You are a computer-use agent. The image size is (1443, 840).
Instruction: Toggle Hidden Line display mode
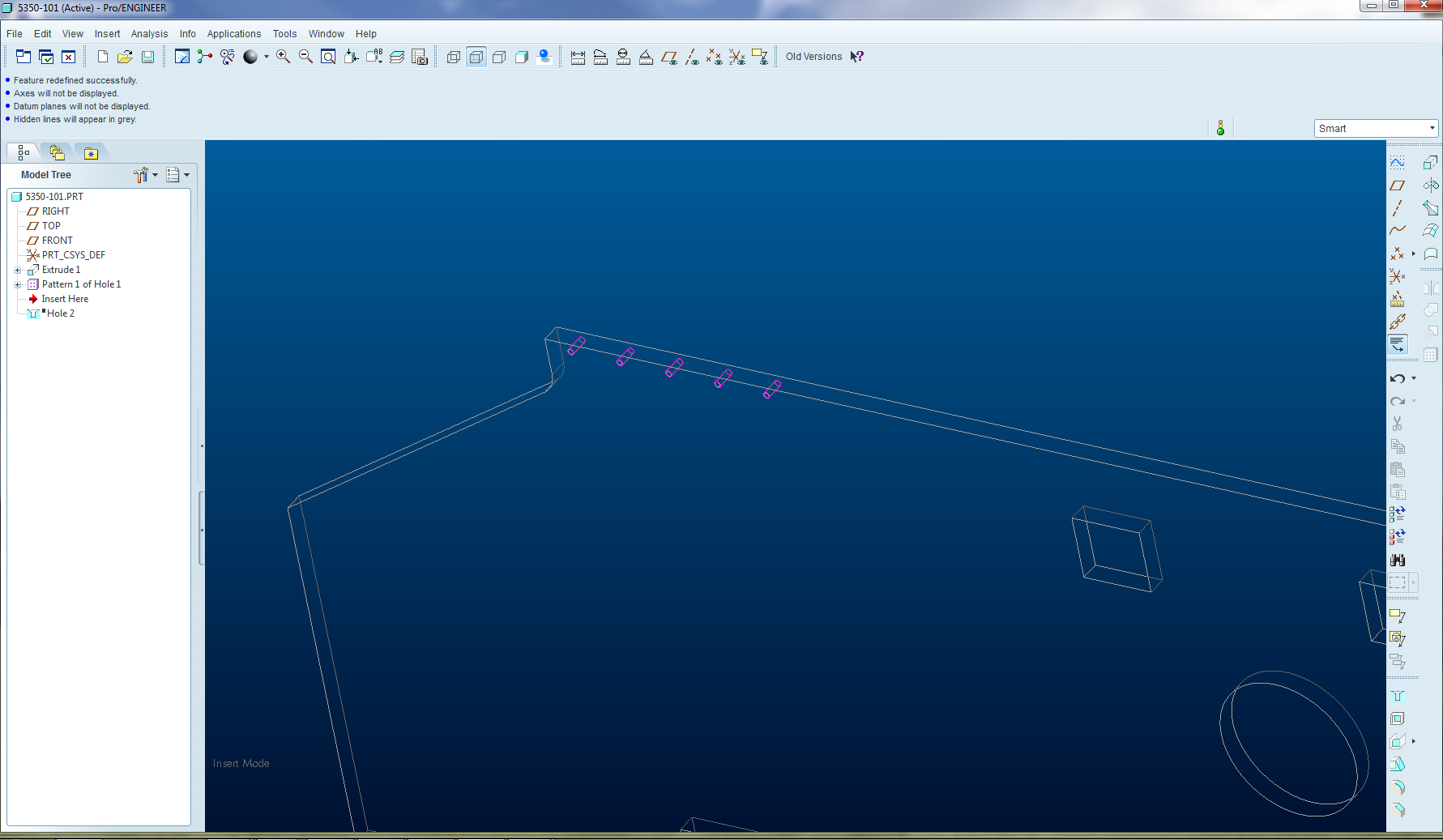pyautogui.click(x=476, y=57)
